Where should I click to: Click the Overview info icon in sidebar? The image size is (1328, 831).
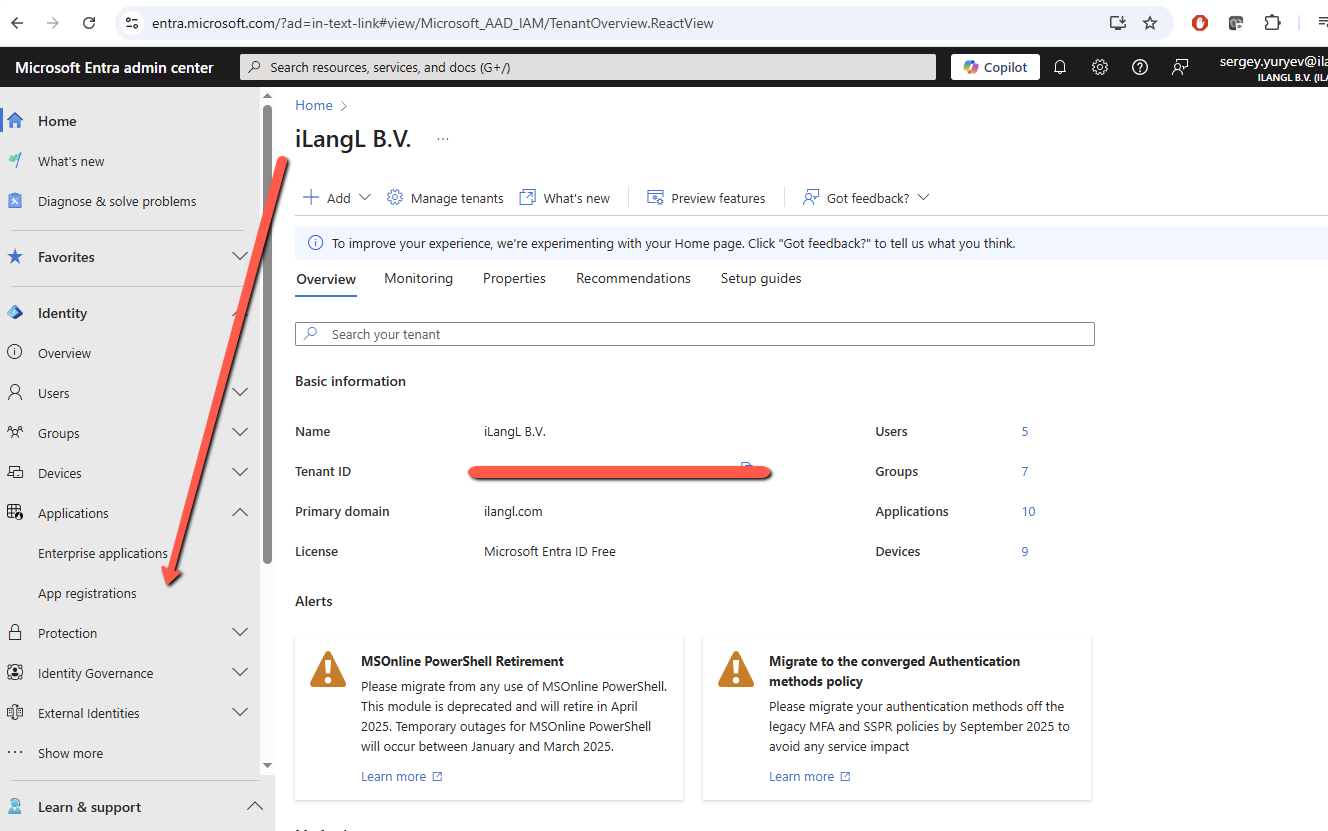15,353
